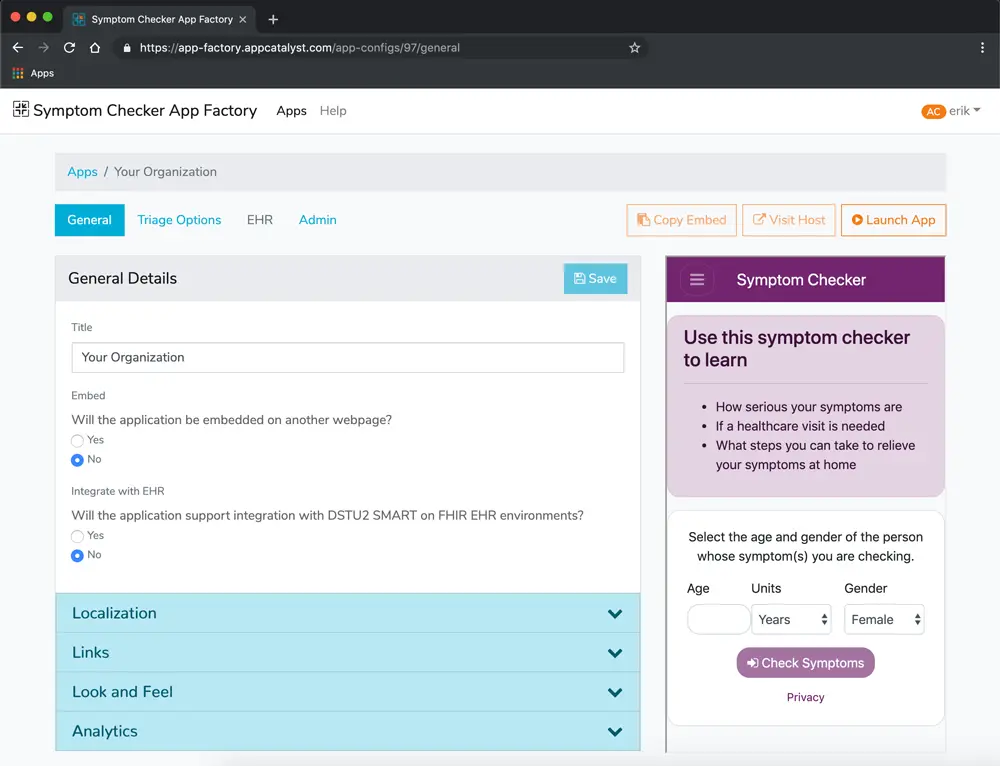Open the Apps bookmarks shortcut
The width and height of the screenshot is (1000, 766).
pos(33,73)
